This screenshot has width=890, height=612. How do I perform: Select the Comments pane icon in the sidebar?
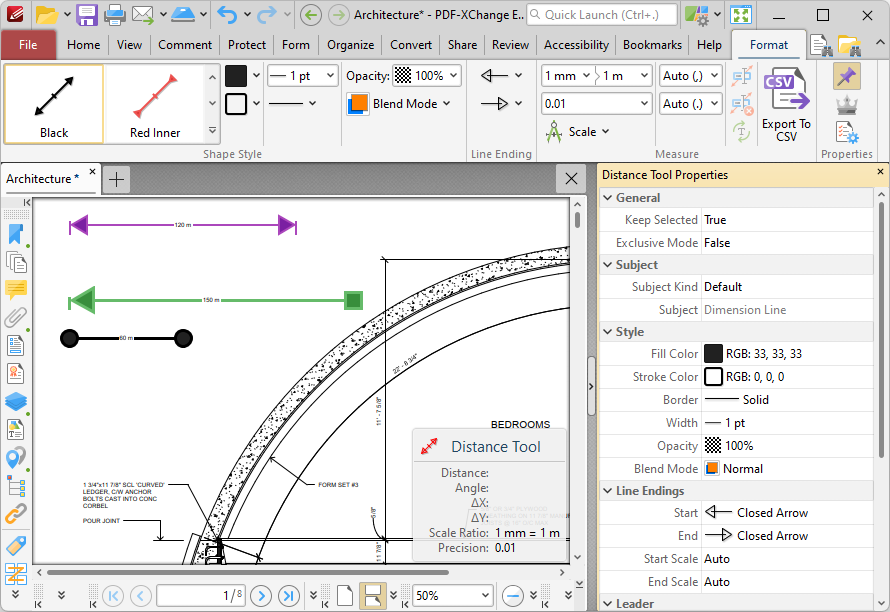point(16,290)
